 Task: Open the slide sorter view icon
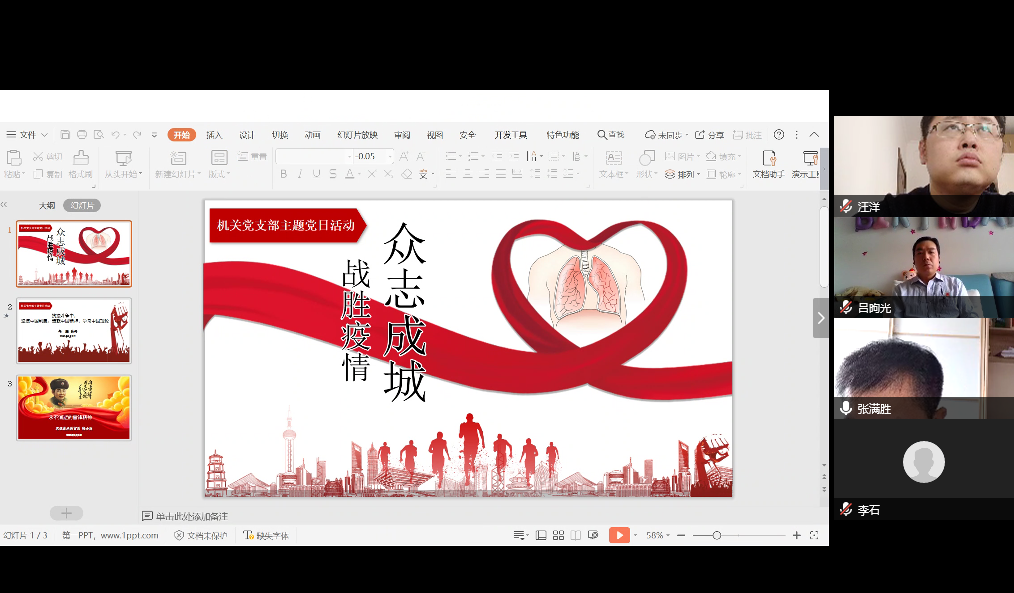[x=558, y=535]
